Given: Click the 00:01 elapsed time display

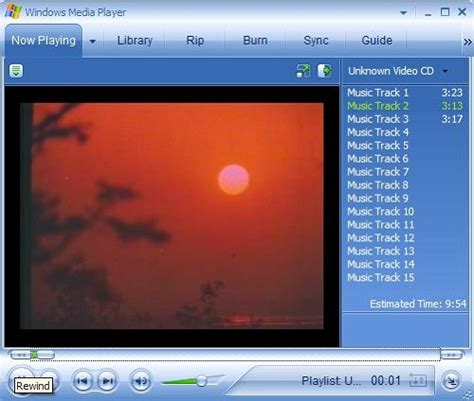Looking at the screenshot, I should 385,381.
